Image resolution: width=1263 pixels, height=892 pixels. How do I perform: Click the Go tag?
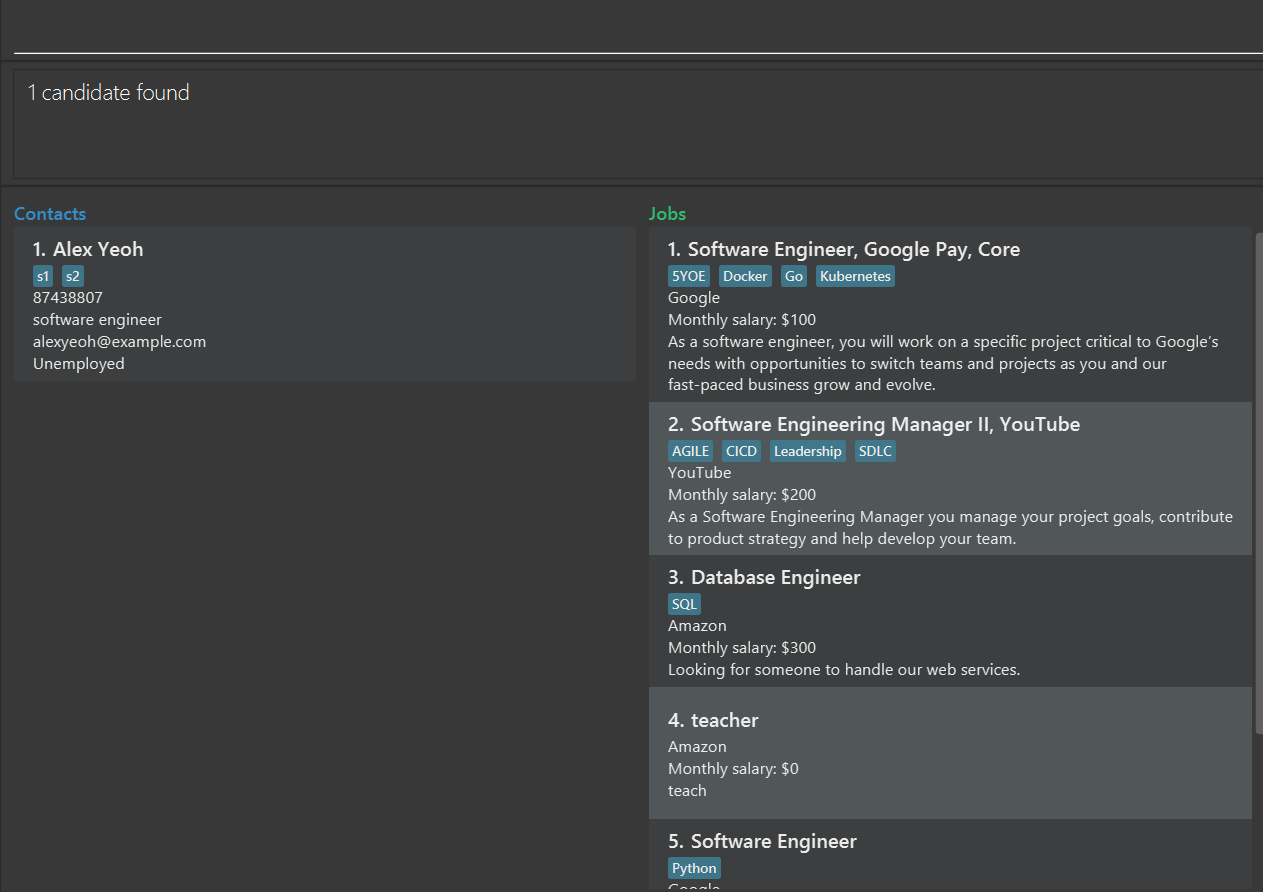click(794, 276)
